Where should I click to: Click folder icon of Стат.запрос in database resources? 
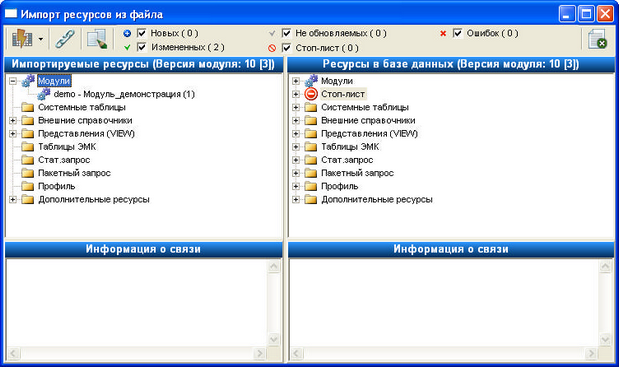311,160
